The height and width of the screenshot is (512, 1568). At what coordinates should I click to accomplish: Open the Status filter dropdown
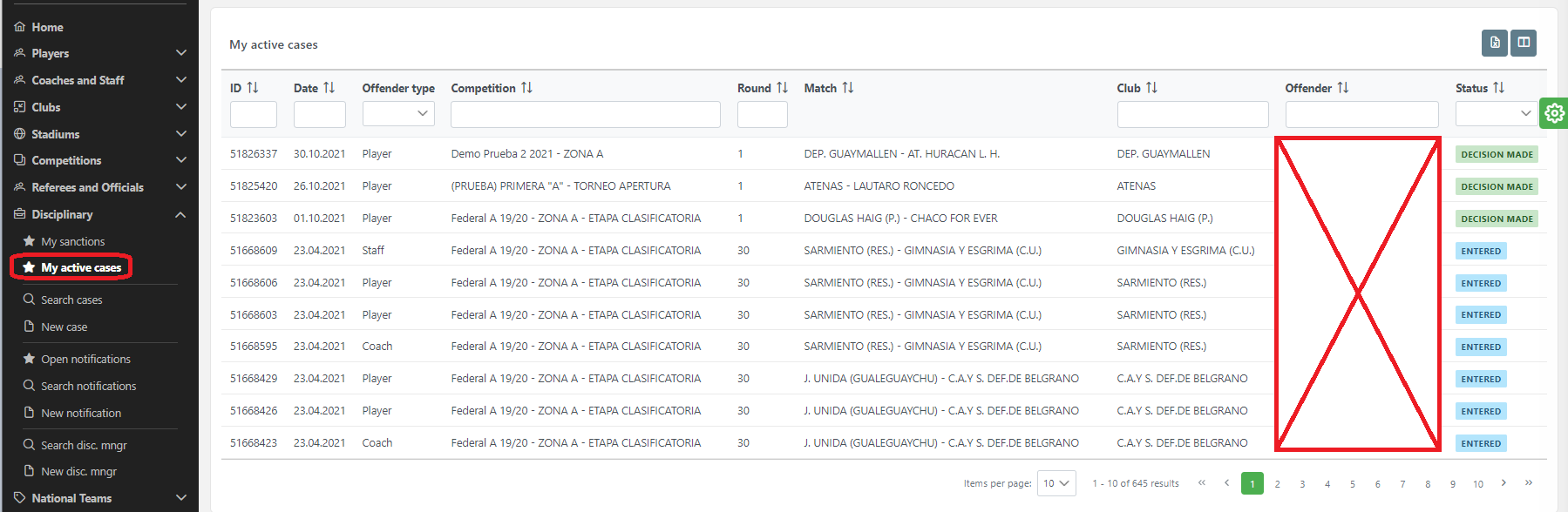coord(1496,114)
